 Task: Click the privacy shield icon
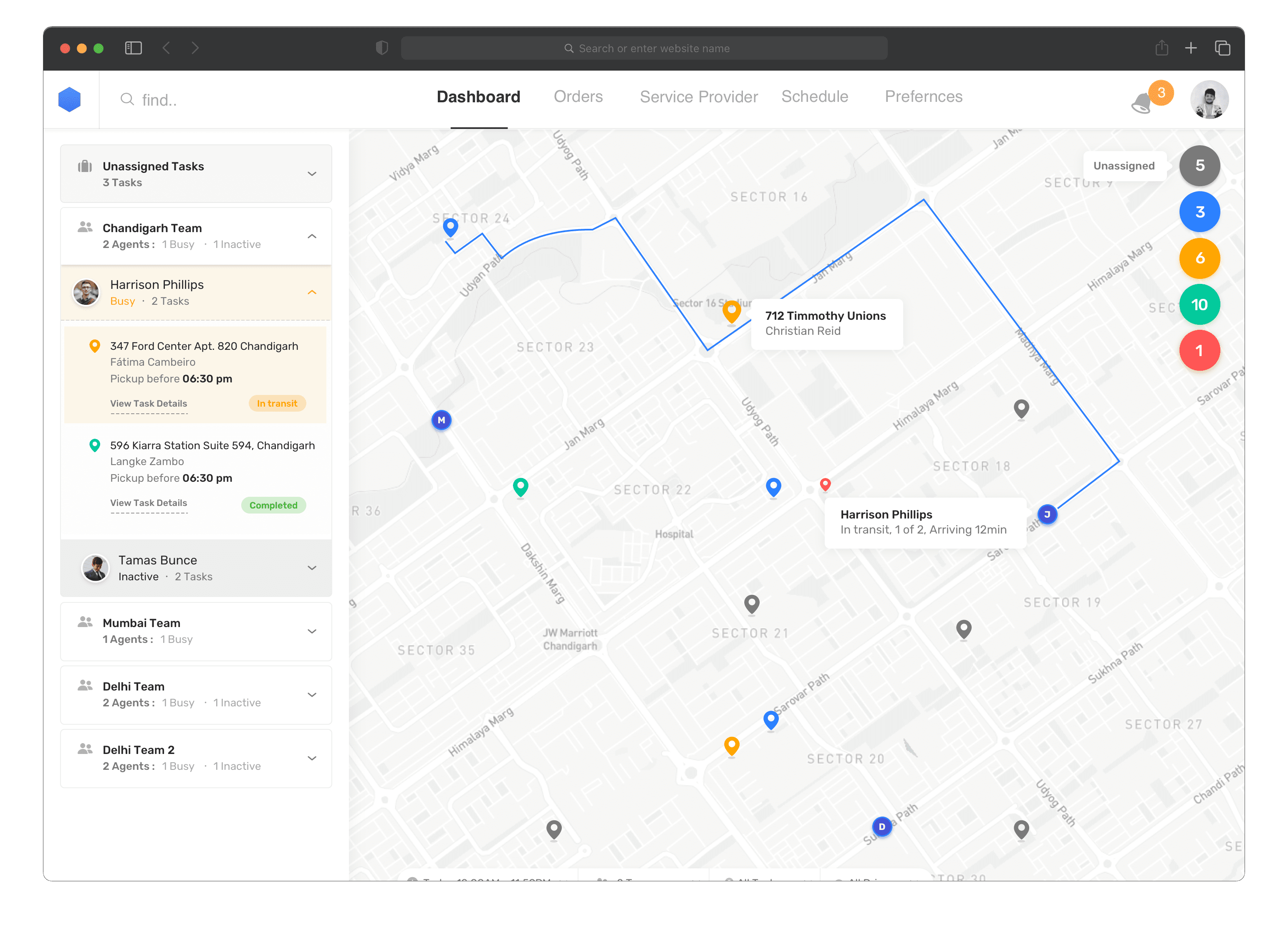[382, 48]
